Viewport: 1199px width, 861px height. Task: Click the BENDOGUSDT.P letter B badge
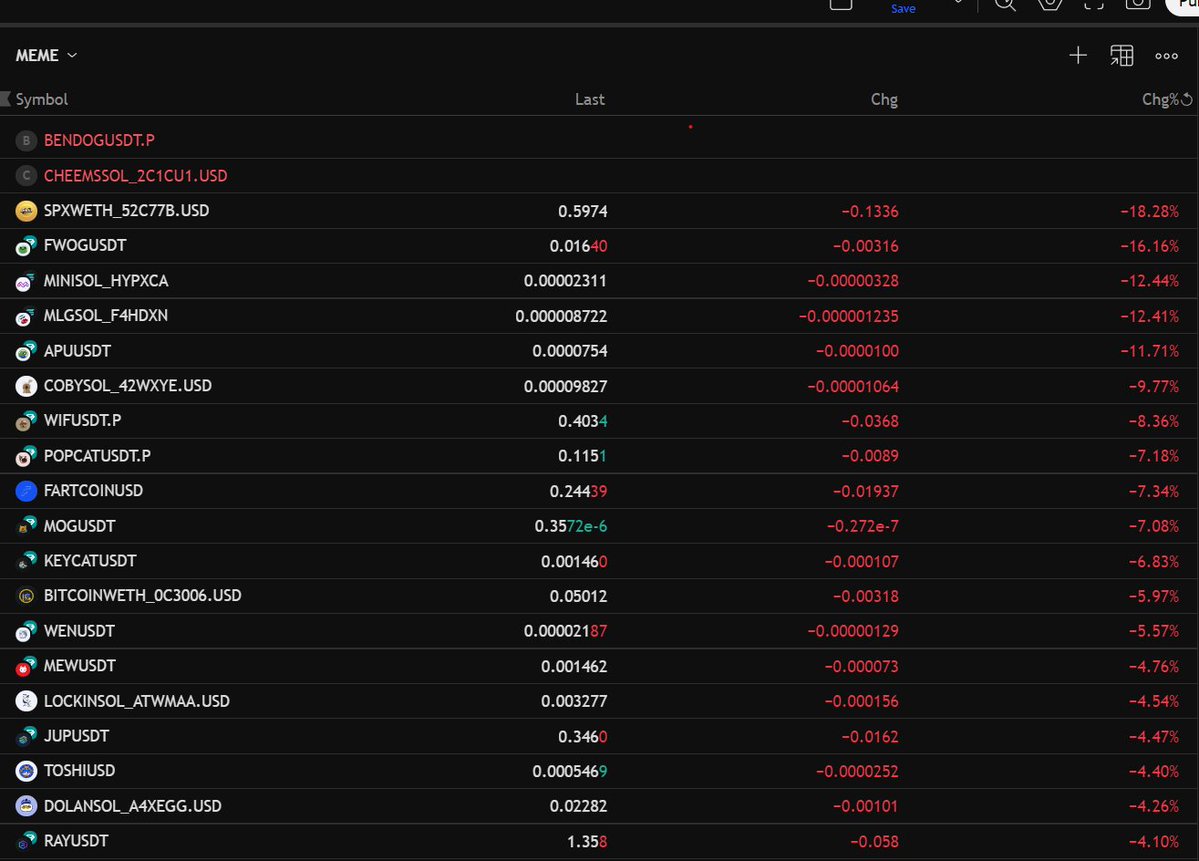(27, 141)
